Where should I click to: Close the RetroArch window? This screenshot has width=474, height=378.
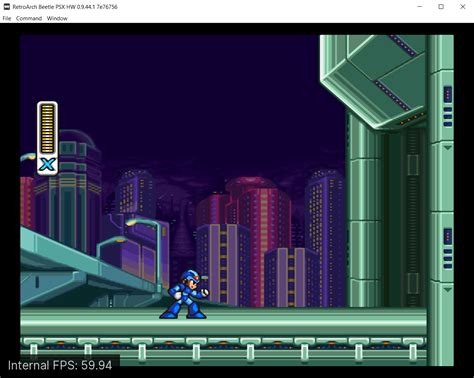click(463, 7)
